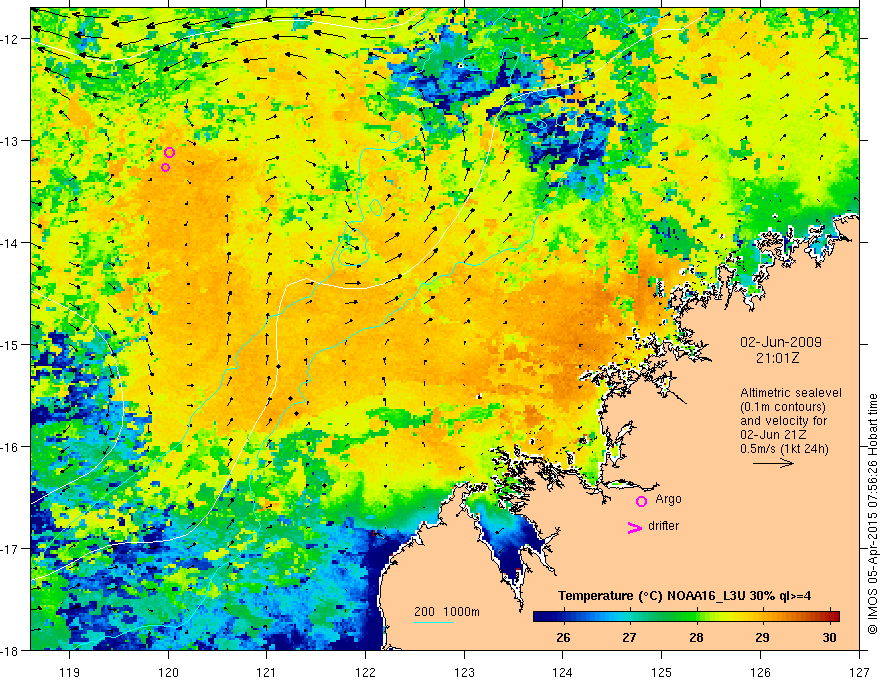Click the '122' longitude axis label
The width and height of the screenshot is (880, 680).
tap(365, 672)
